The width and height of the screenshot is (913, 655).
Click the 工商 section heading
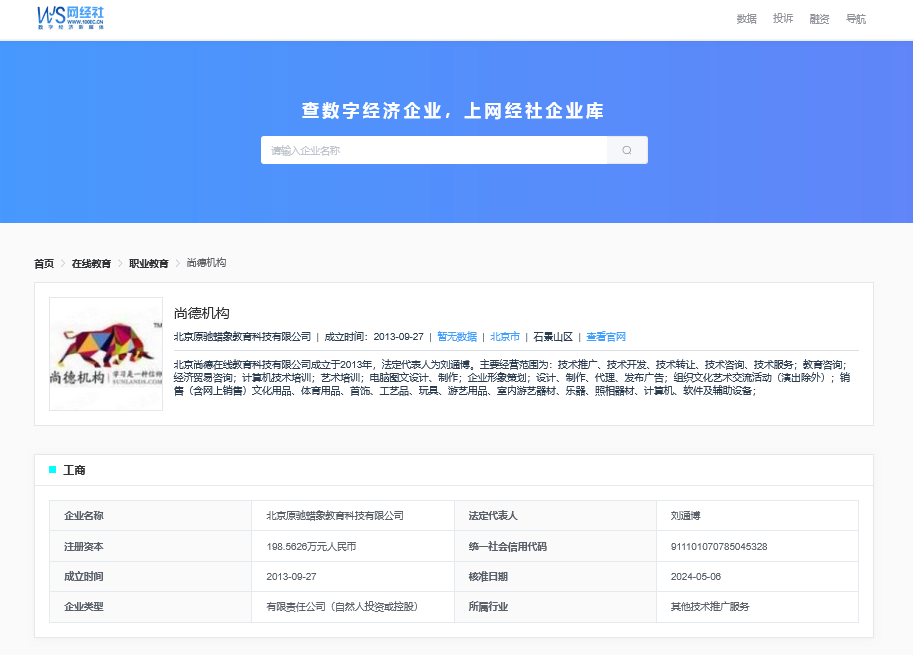coord(74,470)
